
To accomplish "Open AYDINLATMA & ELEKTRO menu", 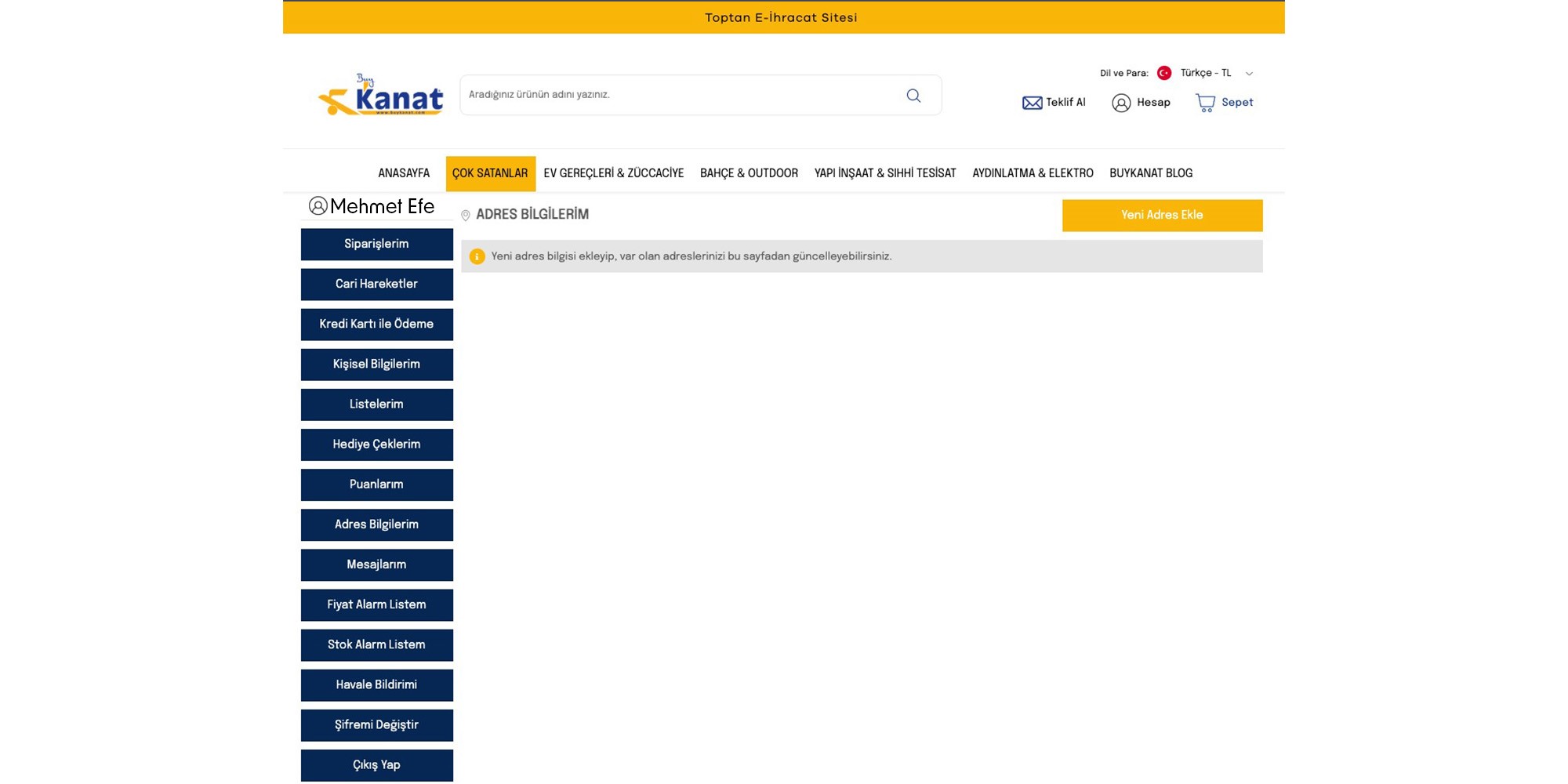I will point(1033,173).
